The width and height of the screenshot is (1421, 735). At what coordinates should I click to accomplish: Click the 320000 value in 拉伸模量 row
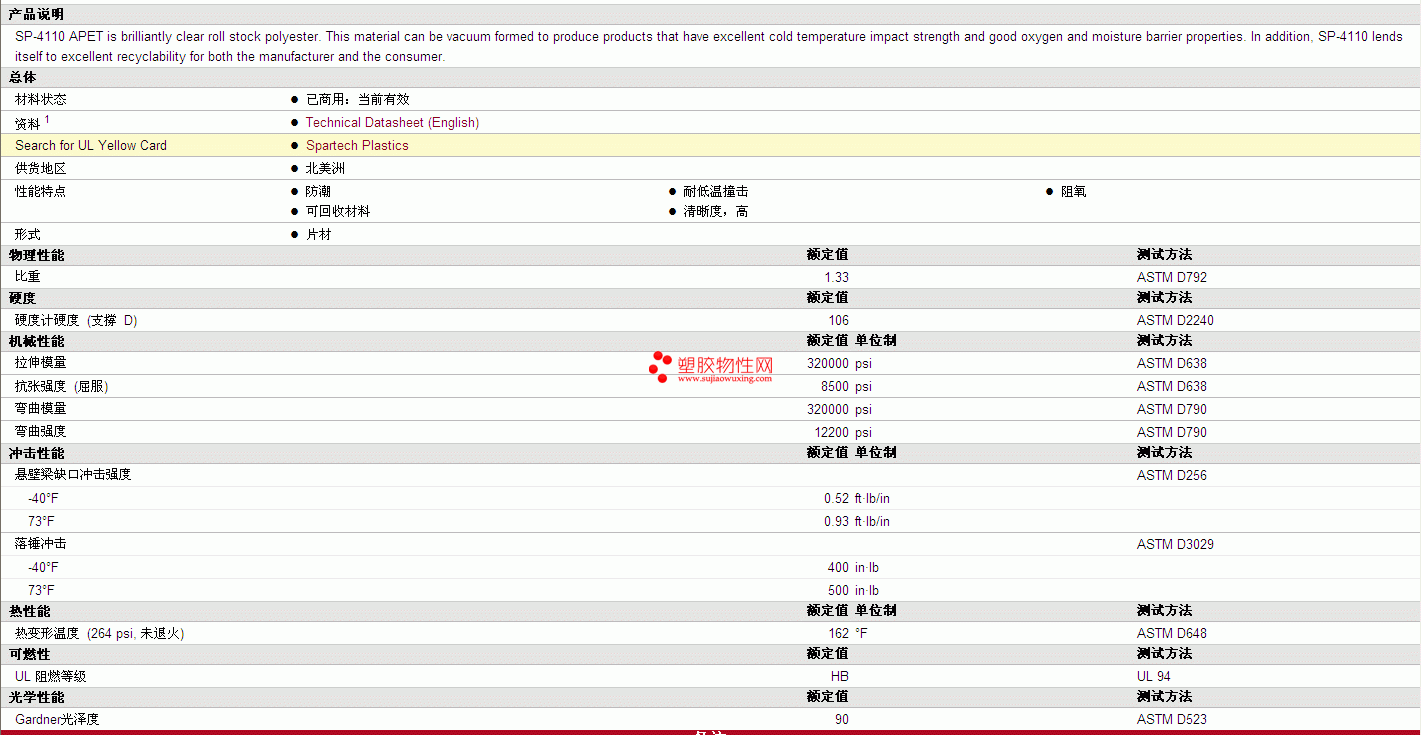click(x=828, y=363)
